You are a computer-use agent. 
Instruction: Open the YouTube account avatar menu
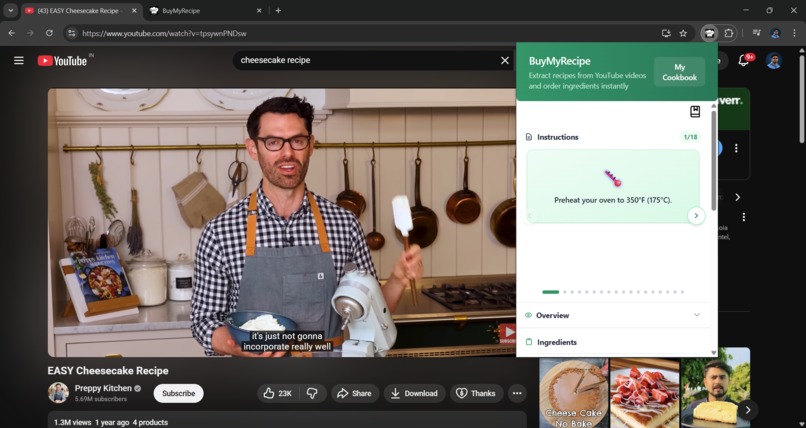(x=774, y=61)
